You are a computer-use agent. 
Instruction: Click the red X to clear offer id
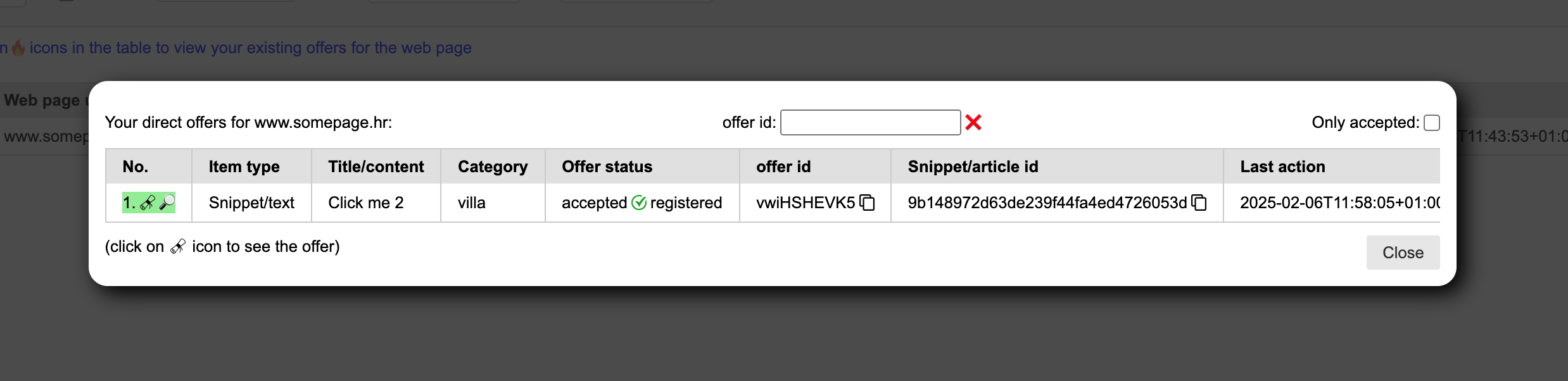(973, 122)
